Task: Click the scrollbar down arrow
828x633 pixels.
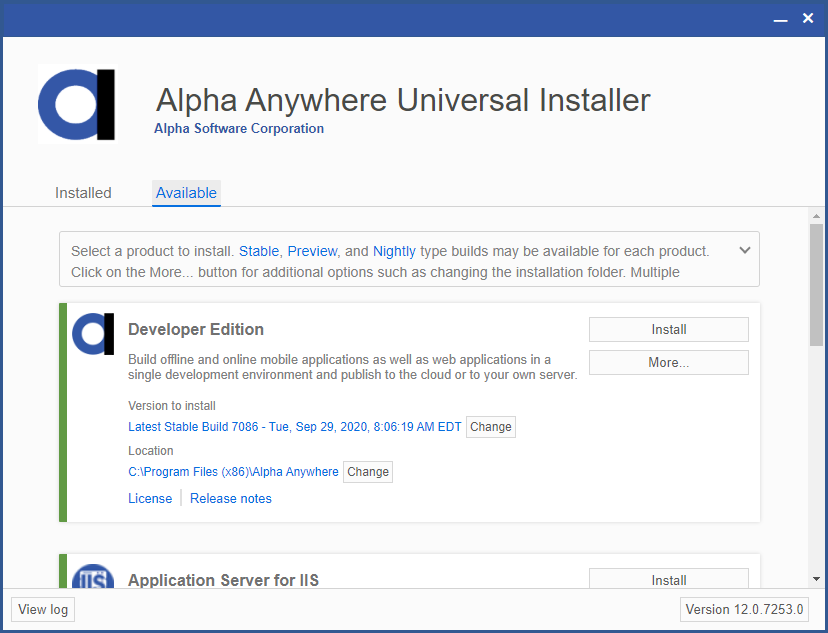Action: tap(816, 579)
